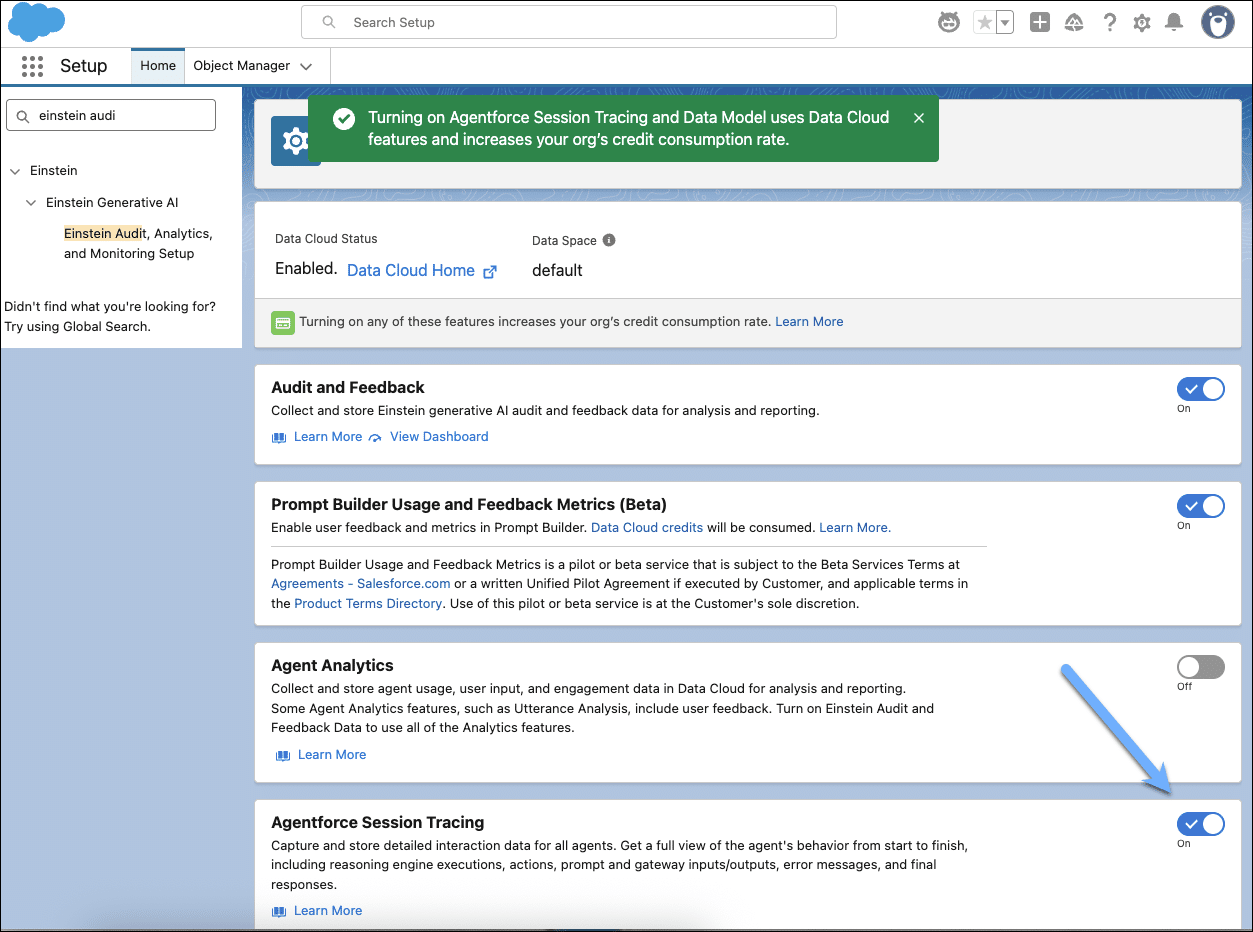The image size is (1253, 932).
Task: Click the Quick Find magnifier icon
Action: (23, 116)
